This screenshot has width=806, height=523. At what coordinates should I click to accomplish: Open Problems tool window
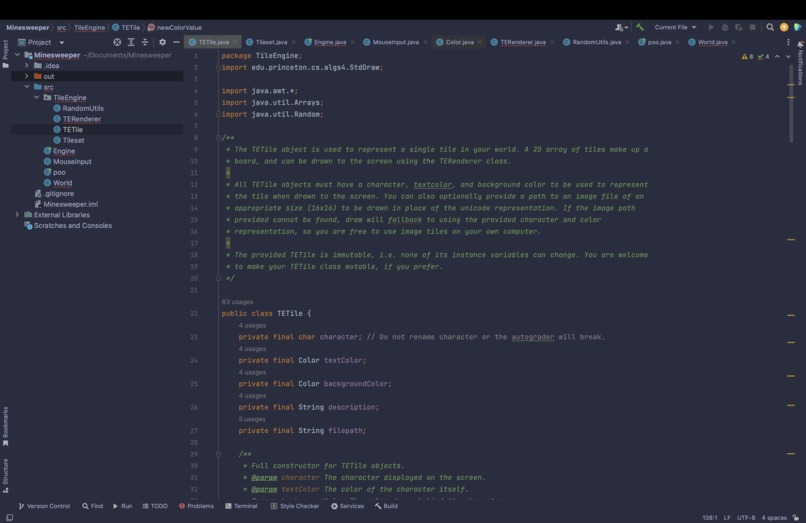pos(196,506)
